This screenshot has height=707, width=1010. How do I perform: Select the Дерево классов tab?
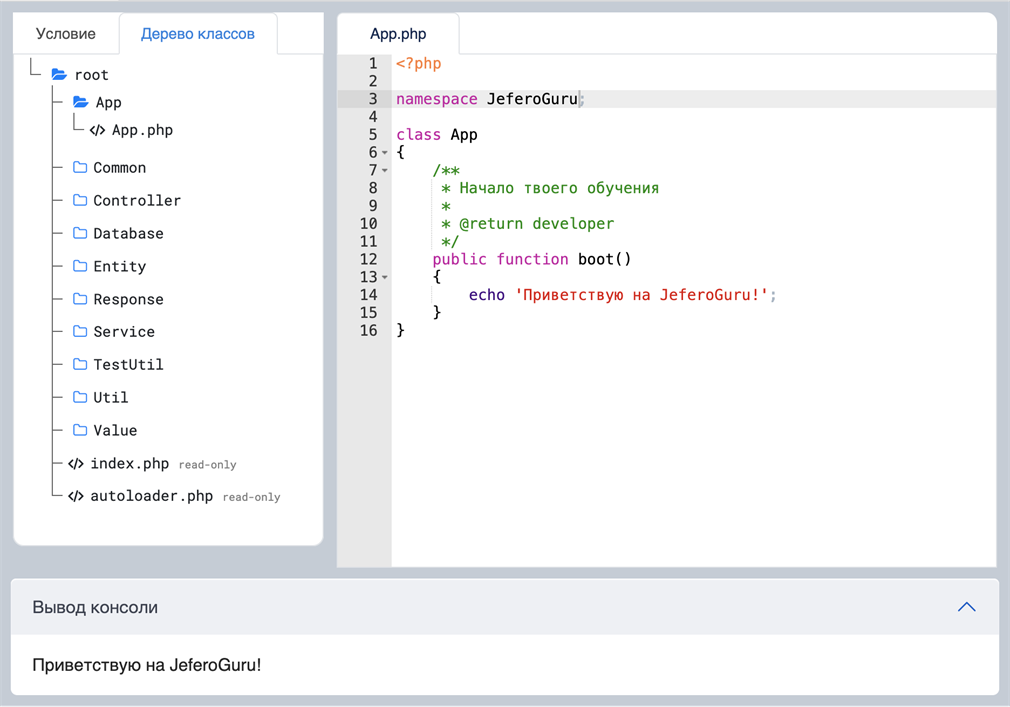[198, 34]
